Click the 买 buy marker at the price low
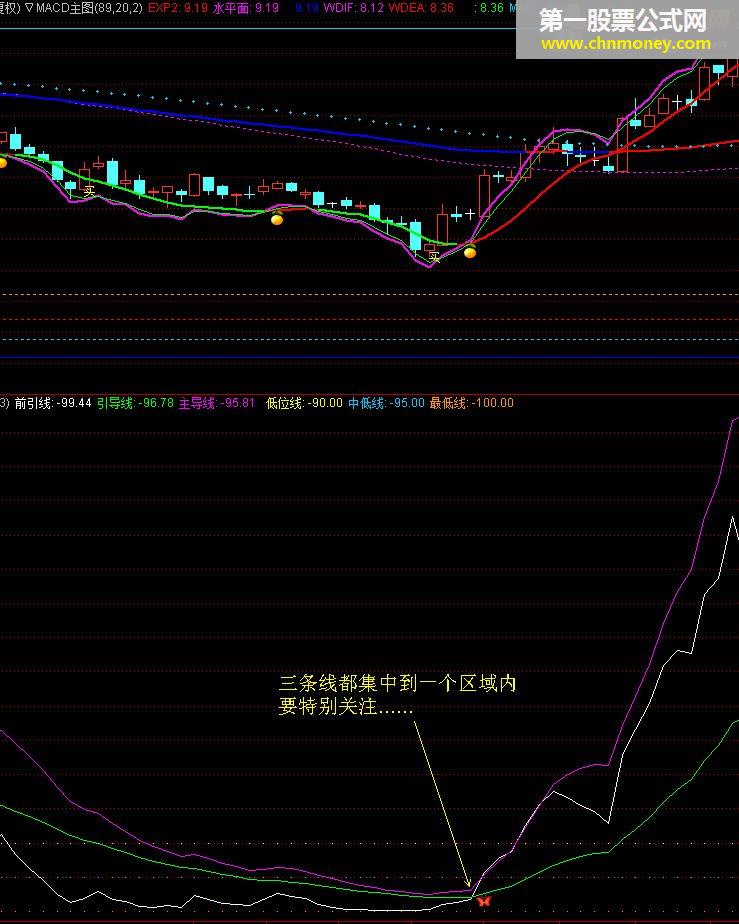The height and width of the screenshot is (924, 739). pyautogui.click(x=434, y=257)
